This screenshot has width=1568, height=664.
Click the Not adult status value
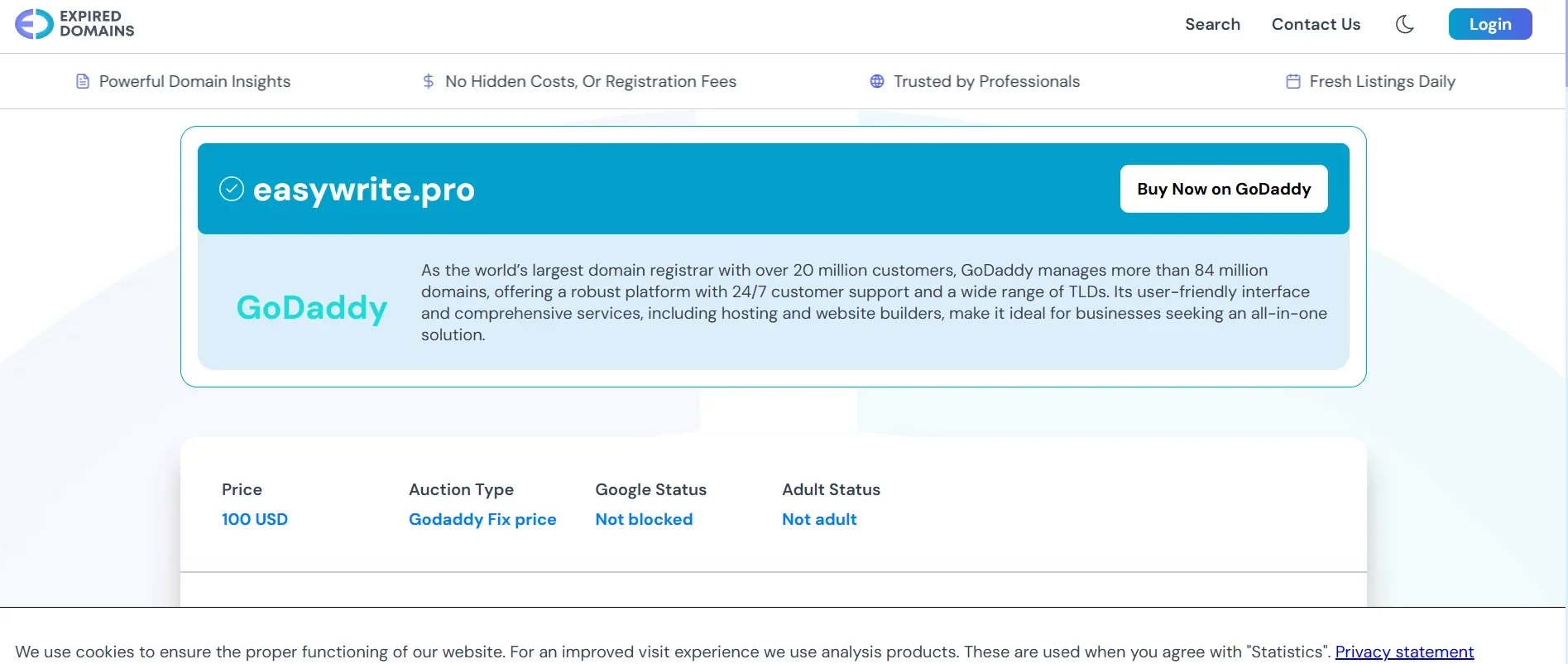tap(819, 519)
